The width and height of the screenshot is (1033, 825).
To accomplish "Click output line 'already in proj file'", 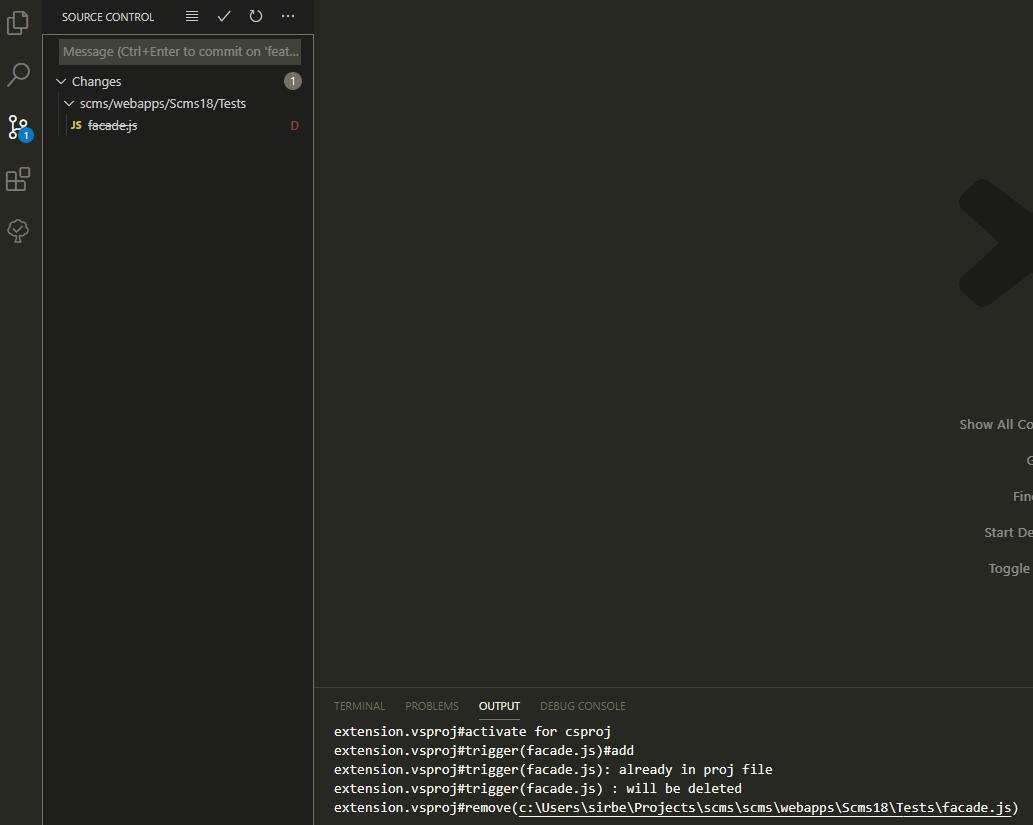I will [553, 770].
